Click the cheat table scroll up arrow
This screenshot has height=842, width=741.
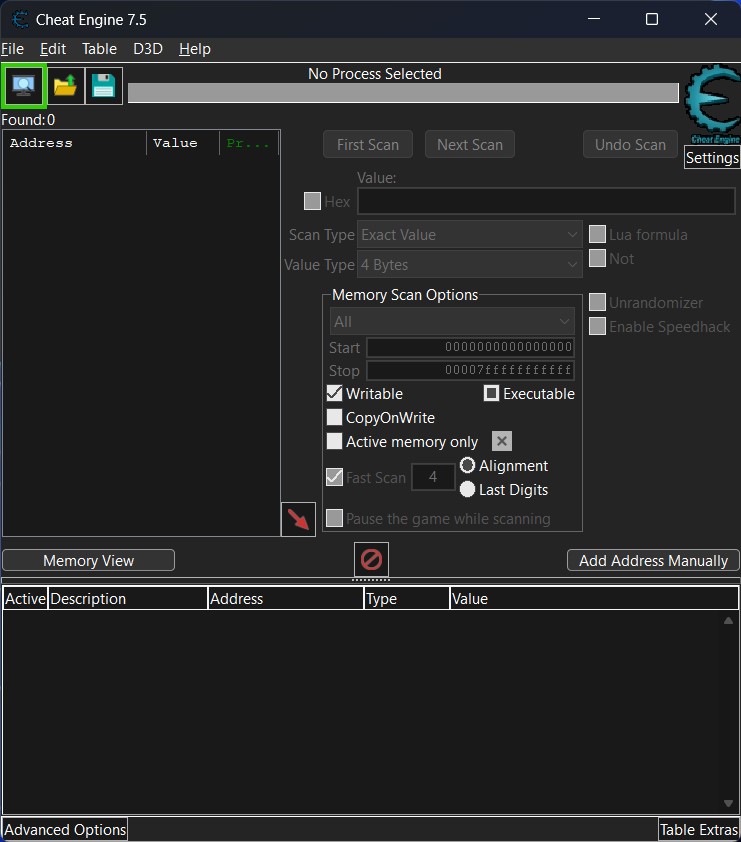coord(728,620)
